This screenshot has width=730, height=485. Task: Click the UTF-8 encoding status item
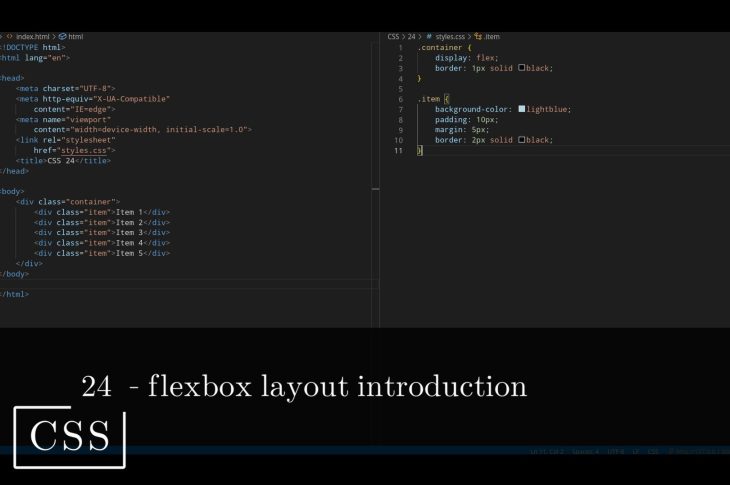(615, 452)
